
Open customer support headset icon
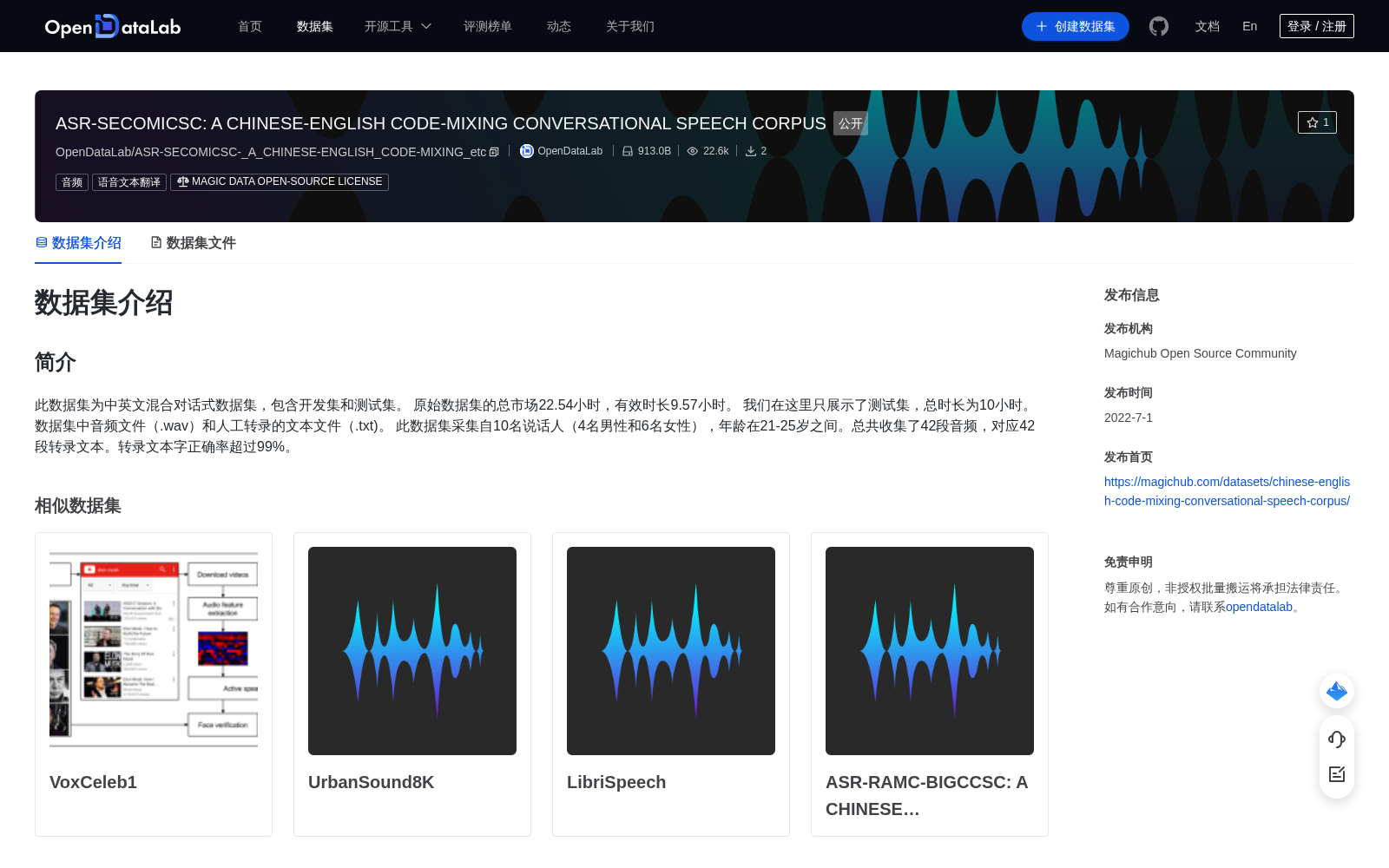(x=1337, y=740)
